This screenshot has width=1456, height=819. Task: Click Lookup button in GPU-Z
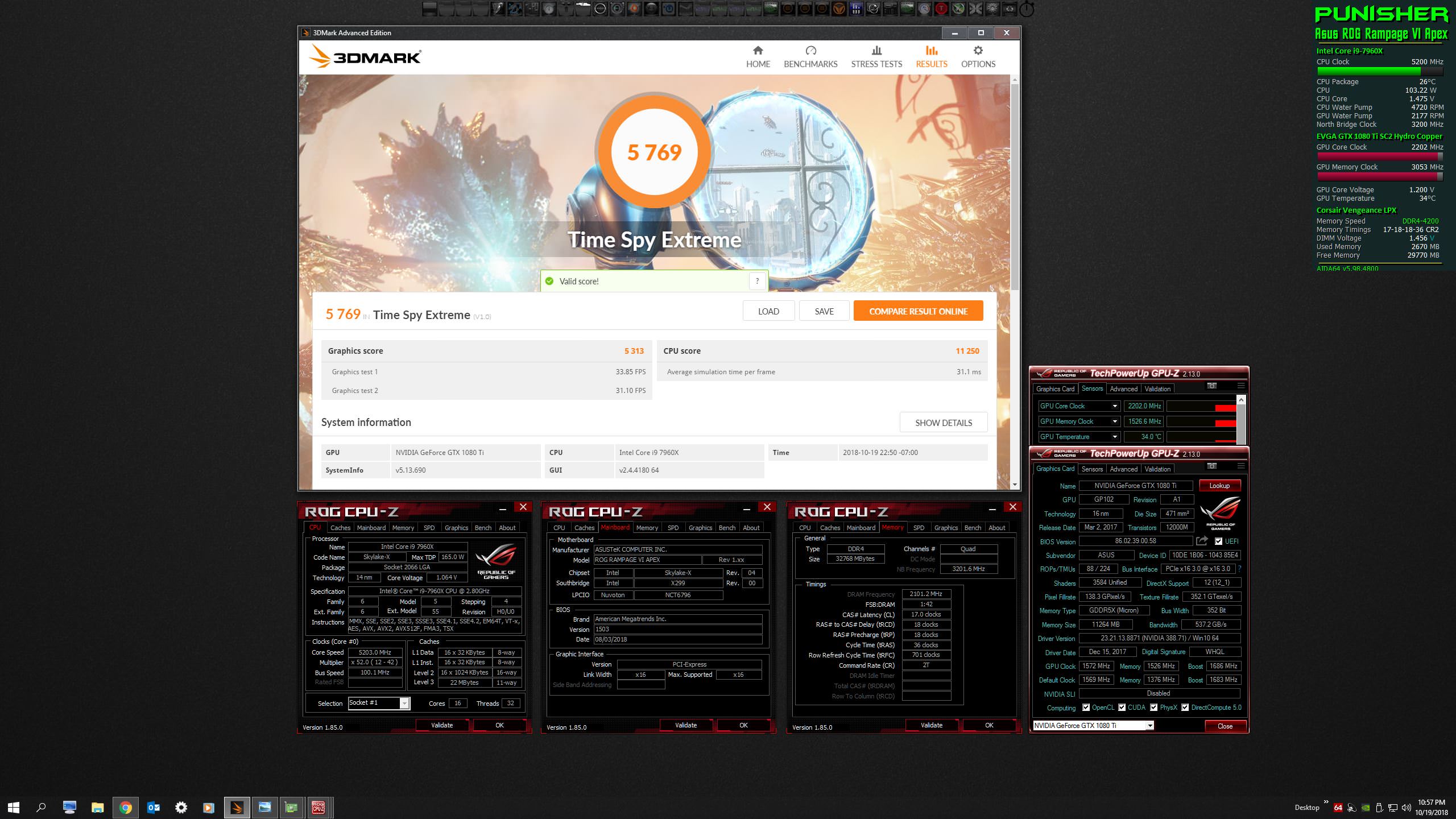(x=1219, y=486)
